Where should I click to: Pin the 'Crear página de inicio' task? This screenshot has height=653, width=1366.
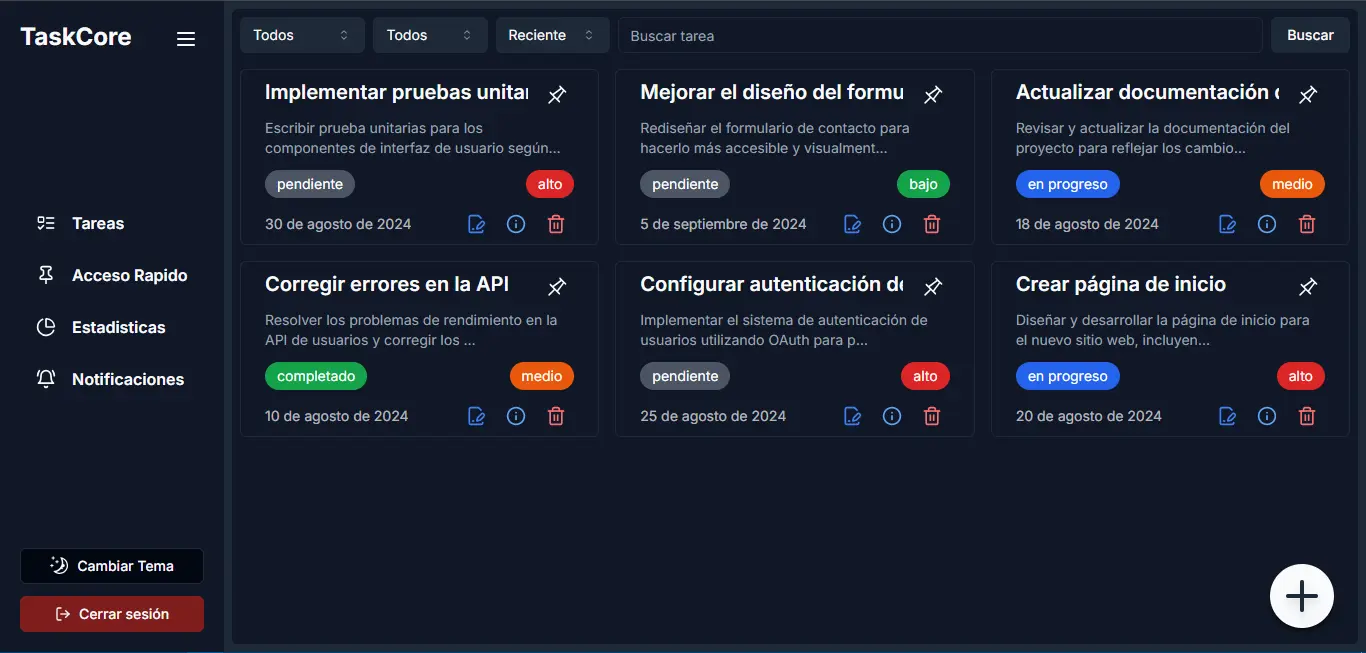(1308, 287)
